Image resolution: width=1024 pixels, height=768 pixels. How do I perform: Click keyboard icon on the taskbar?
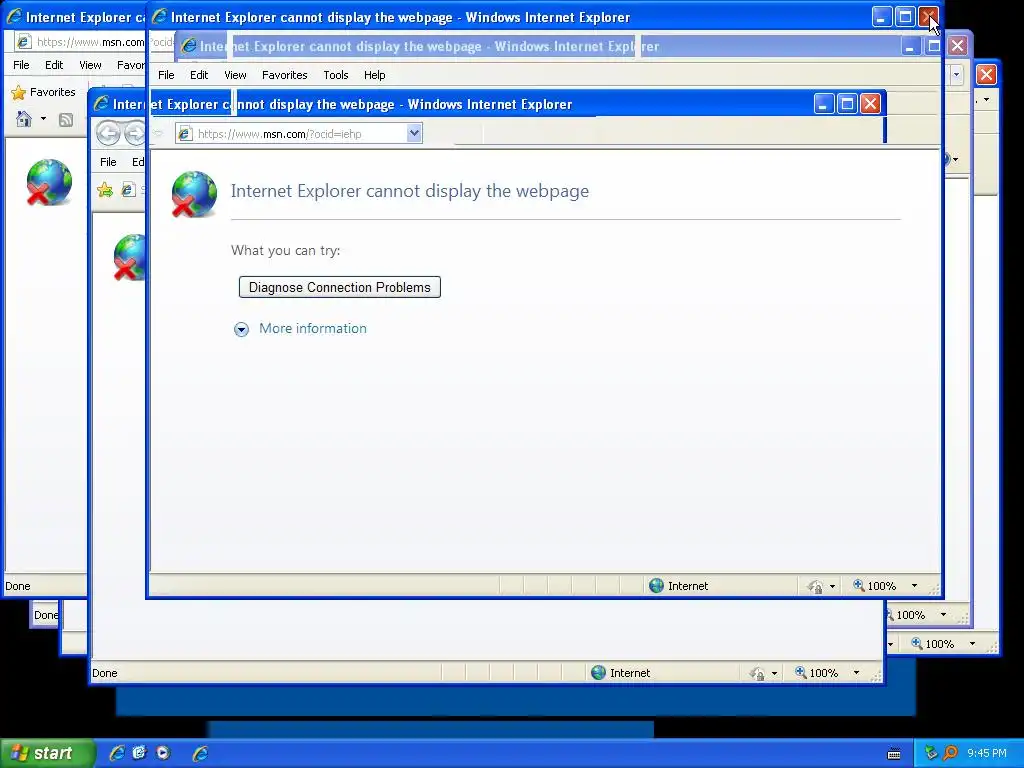[894, 754]
